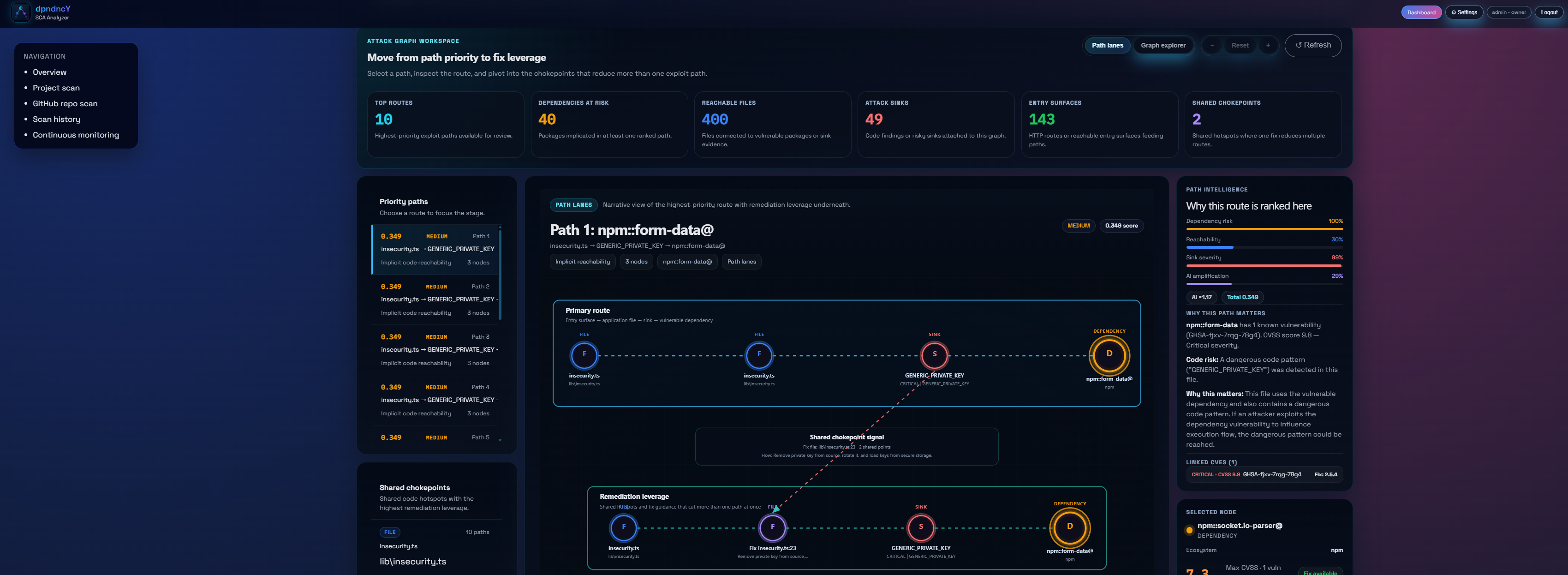Open admin - owner account menu

click(x=1508, y=12)
